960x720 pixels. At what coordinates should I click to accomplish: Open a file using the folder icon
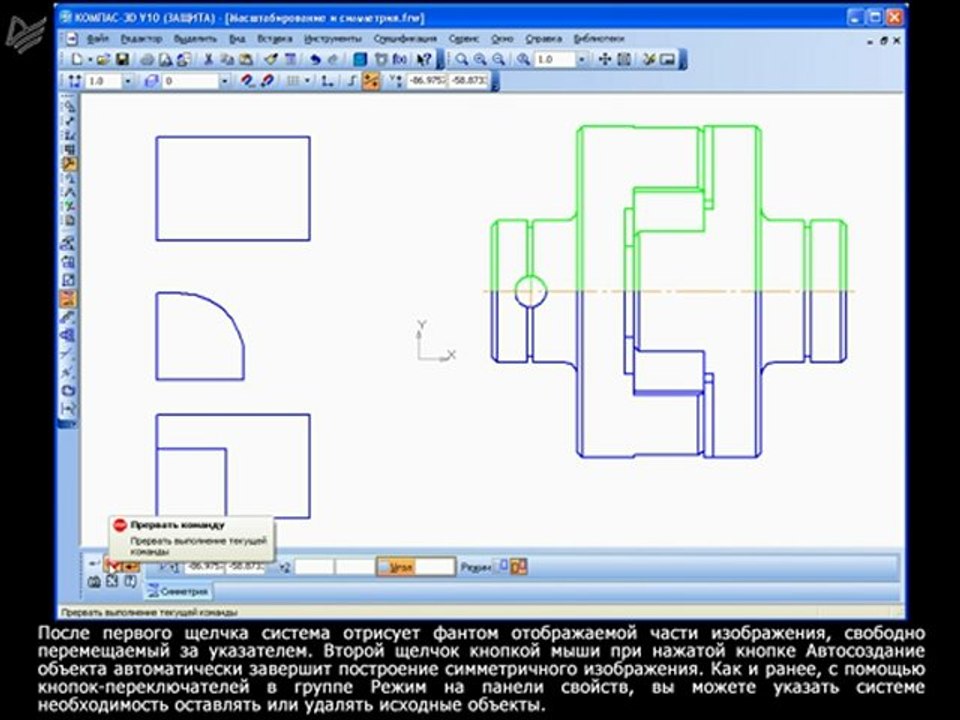(x=103, y=59)
